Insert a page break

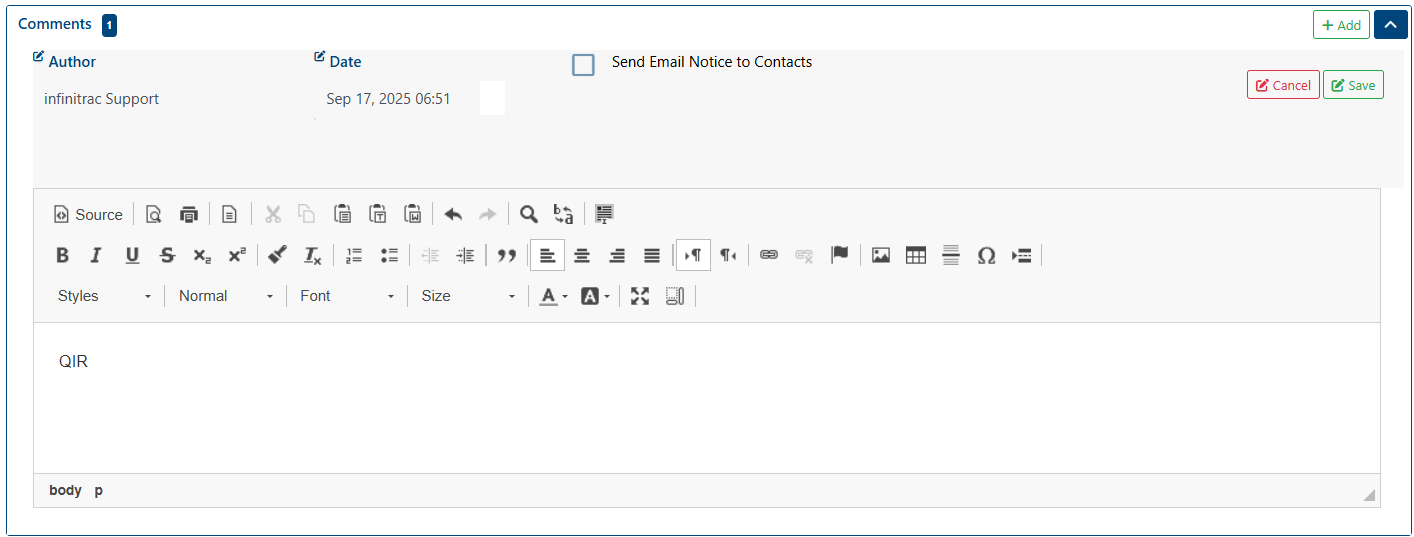pyautogui.click(x=1021, y=255)
